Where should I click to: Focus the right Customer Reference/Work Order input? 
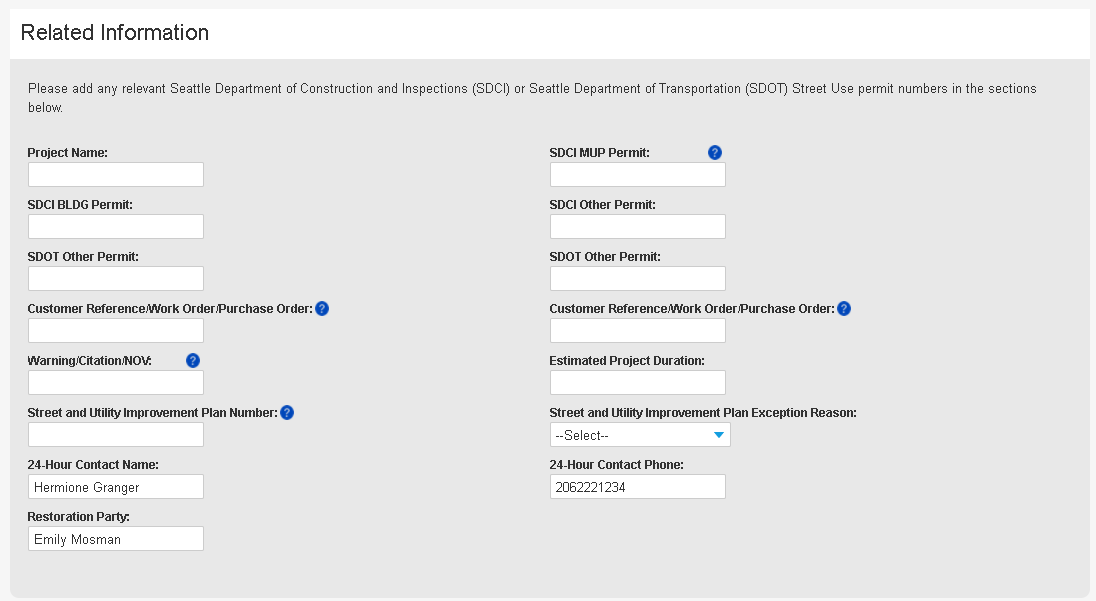tap(638, 331)
